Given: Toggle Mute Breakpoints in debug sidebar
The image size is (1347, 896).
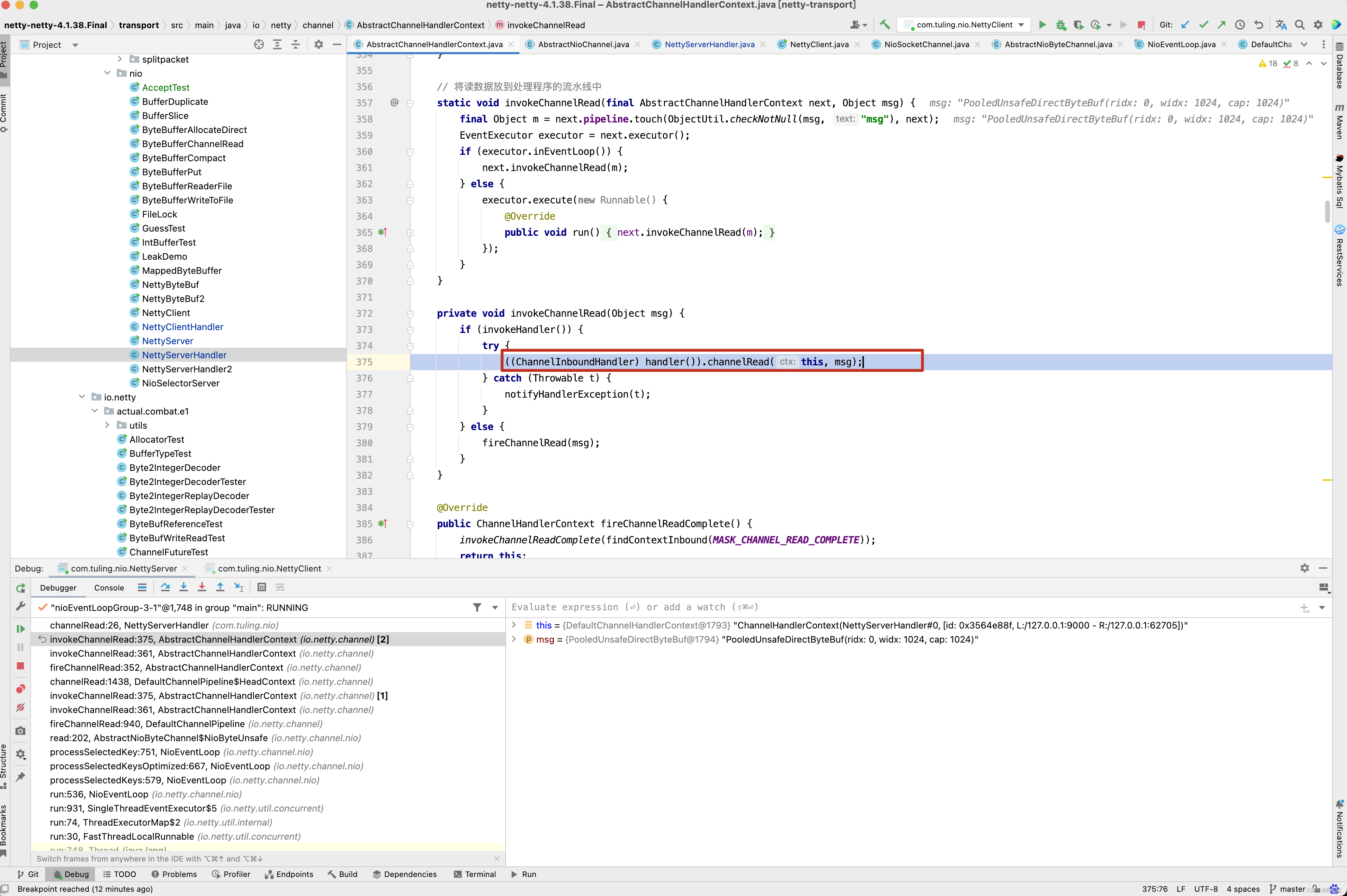Looking at the screenshot, I should click(20, 707).
